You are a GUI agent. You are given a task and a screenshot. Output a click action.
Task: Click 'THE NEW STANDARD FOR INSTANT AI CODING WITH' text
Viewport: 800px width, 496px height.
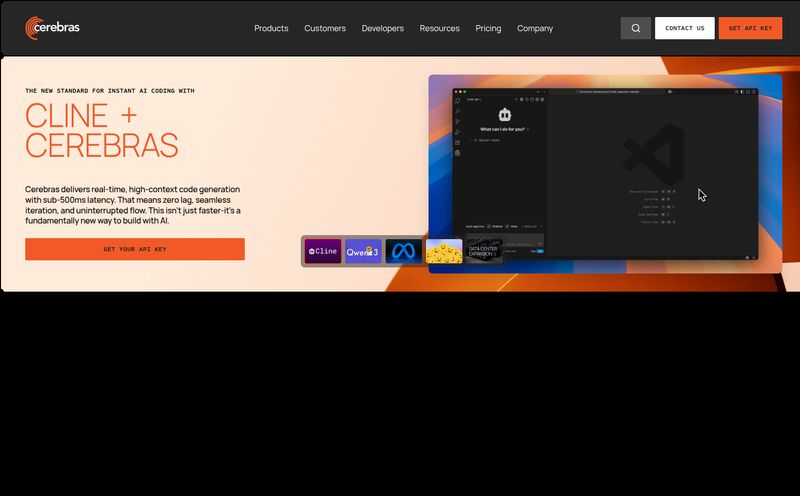coord(110,90)
